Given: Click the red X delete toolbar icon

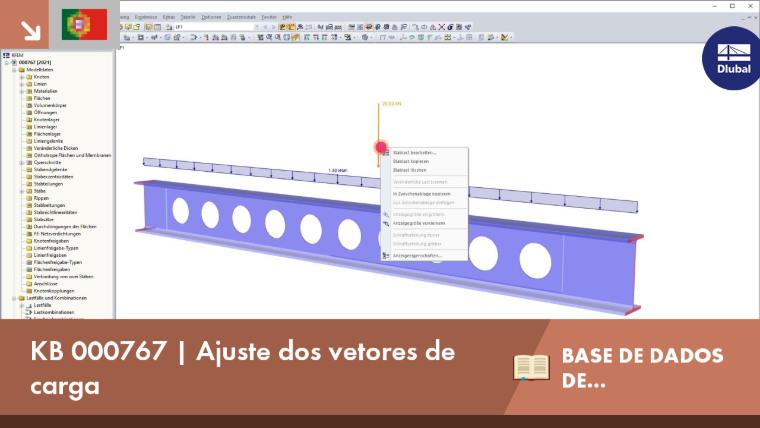Looking at the screenshot, I should click(x=442, y=27).
